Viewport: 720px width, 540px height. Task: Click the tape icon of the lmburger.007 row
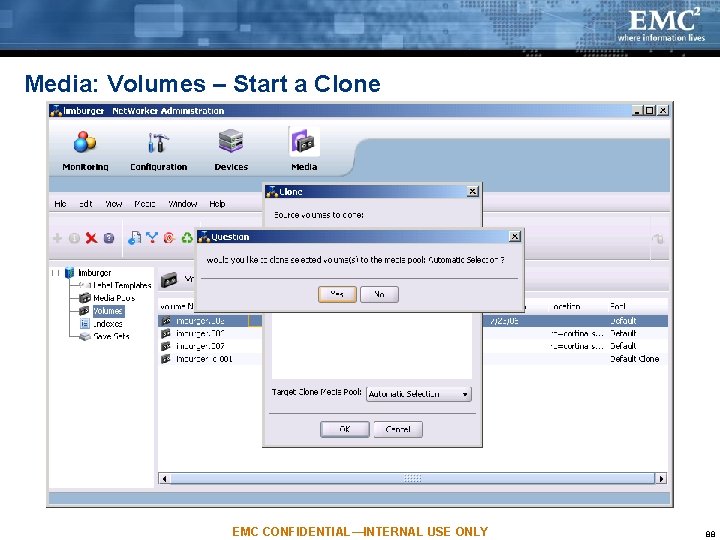click(166, 346)
